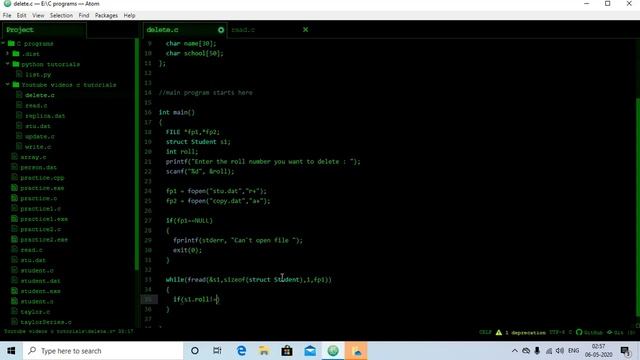Click the Atom icon on the taskbar
Viewport: 640px width, 360px height.
(x=333, y=351)
